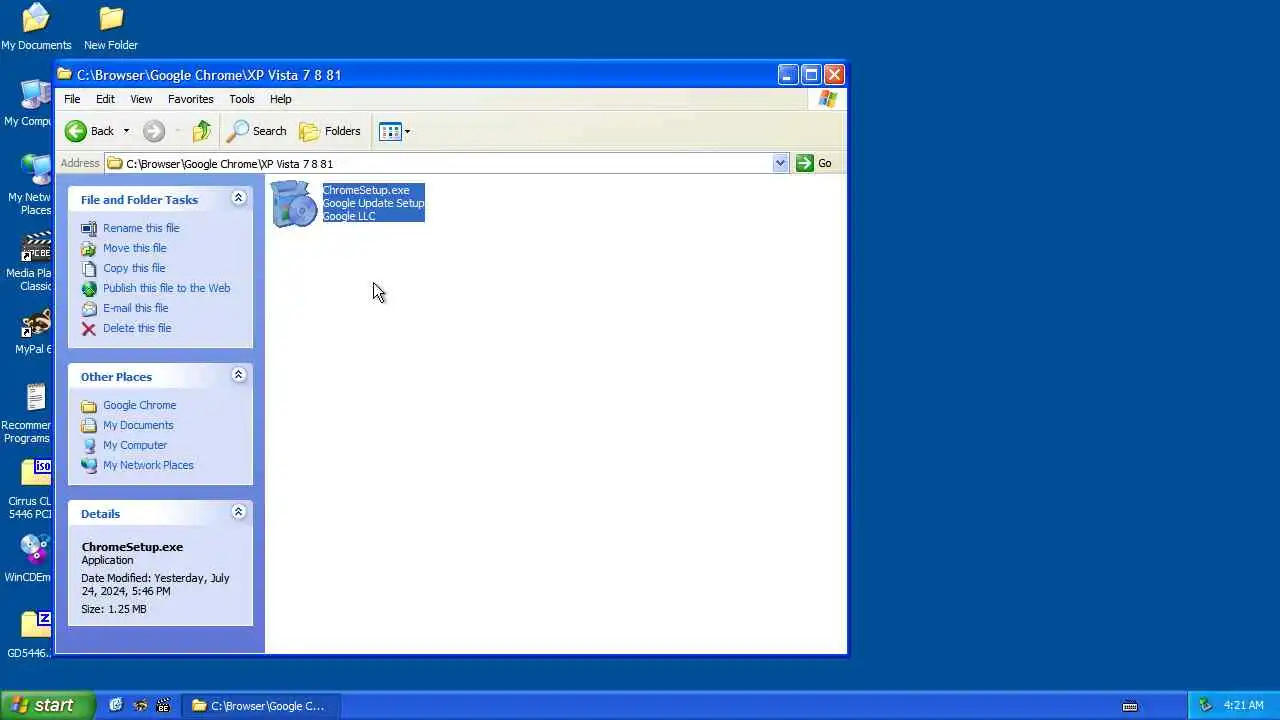Expand the Address bar dropdown

pyautogui.click(x=780, y=163)
